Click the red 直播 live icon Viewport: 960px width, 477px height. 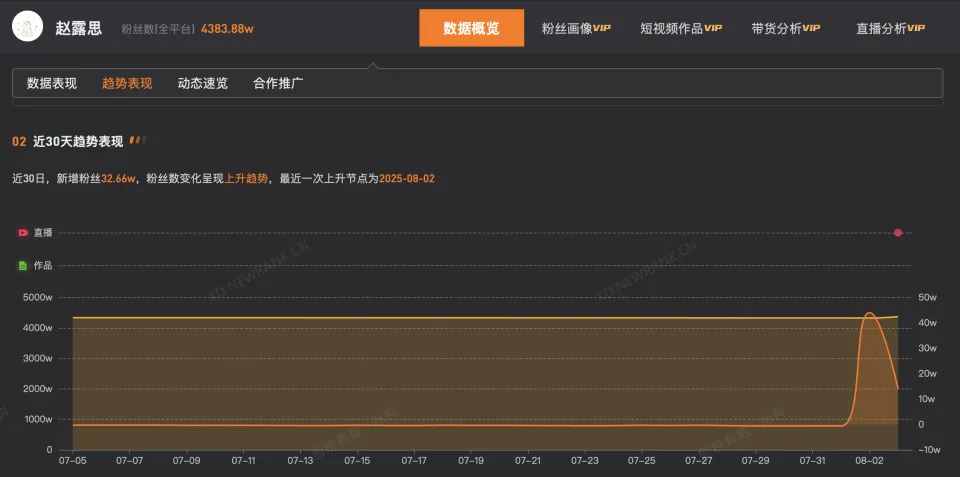click(x=23, y=233)
